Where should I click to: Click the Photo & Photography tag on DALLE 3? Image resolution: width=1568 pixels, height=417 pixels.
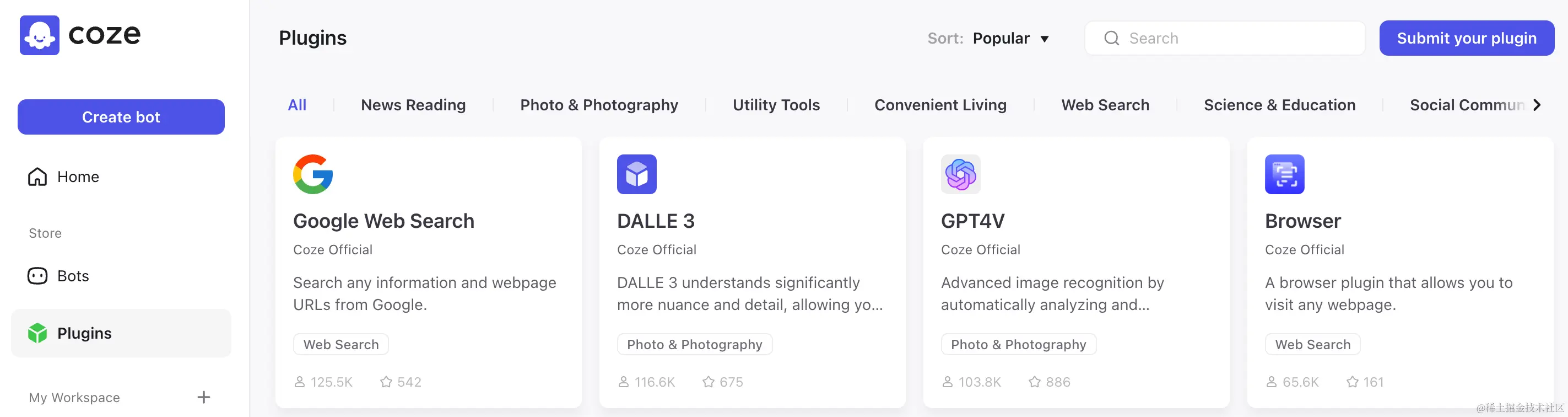point(694,344)
